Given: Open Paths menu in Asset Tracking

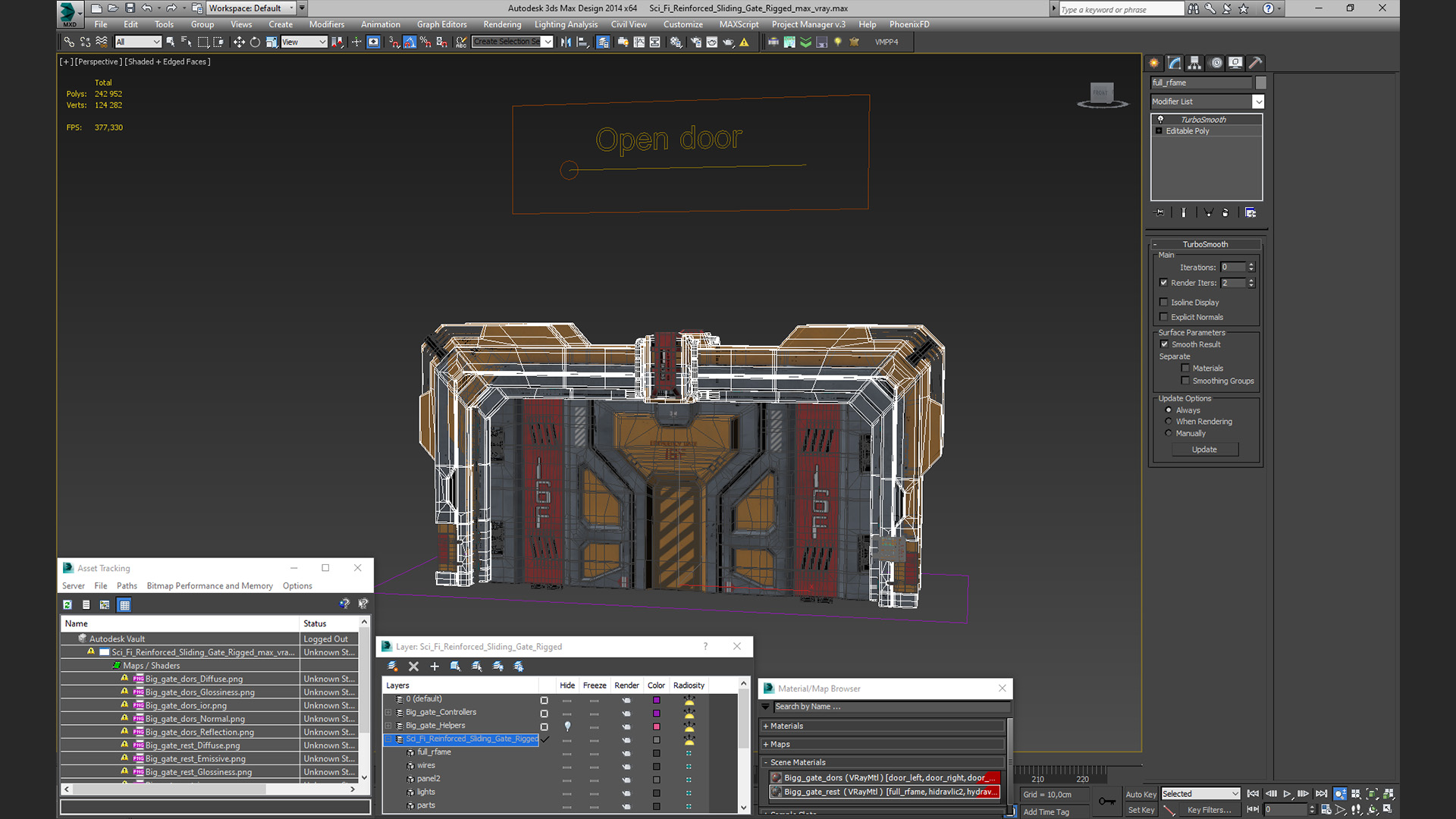Looking at the screenshot, I should tap(127, 586).
